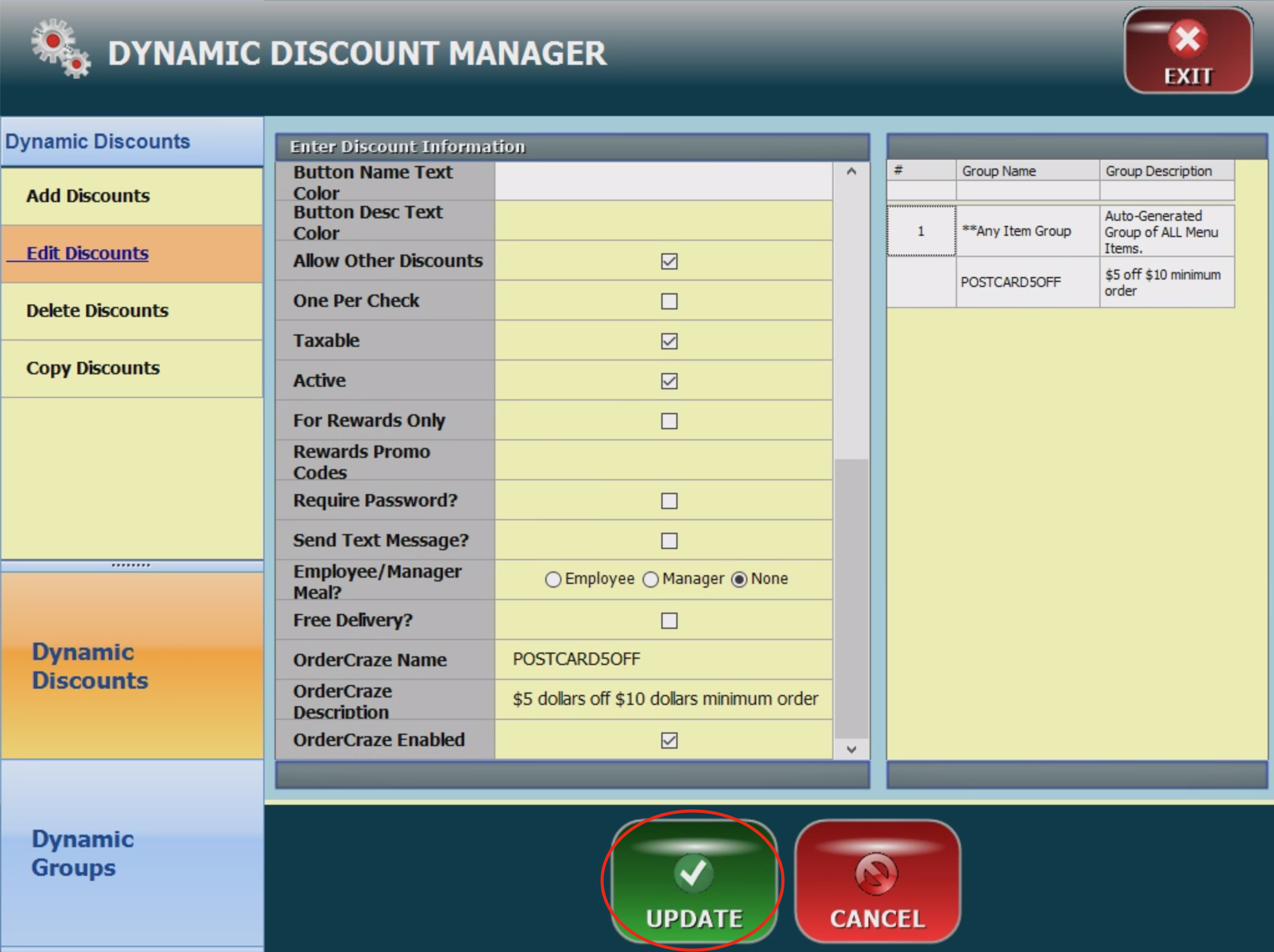Image resolution: width=1274 pixels, height=952 pixels.
Task: Toggle the Allow Other Discounts checkbox
Action: [669, 261]
